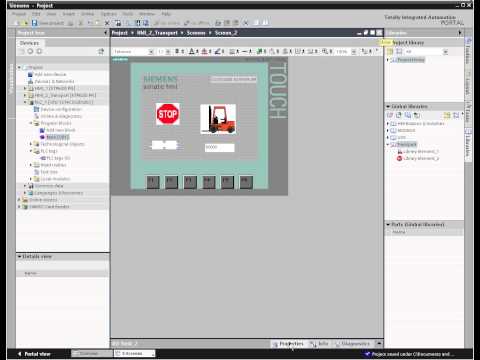480x360 pixels.
Task: Open the Options menu
Action: point(109,14)
